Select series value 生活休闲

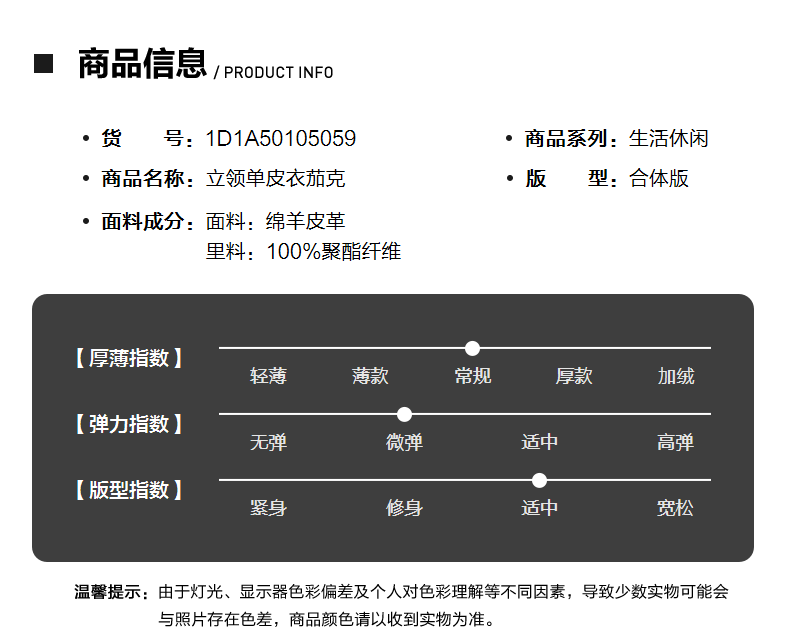click(669, 139)
